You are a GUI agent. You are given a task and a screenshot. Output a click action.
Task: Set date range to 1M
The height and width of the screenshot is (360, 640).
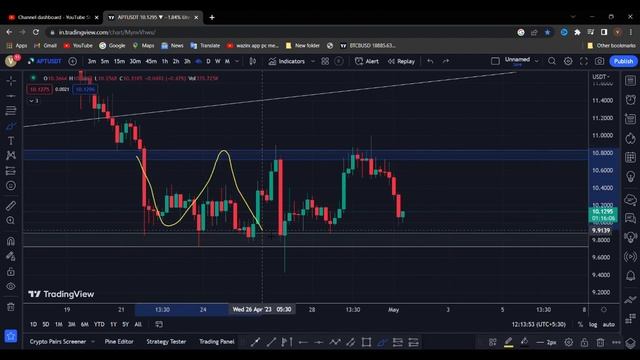(x=59, y=324)
